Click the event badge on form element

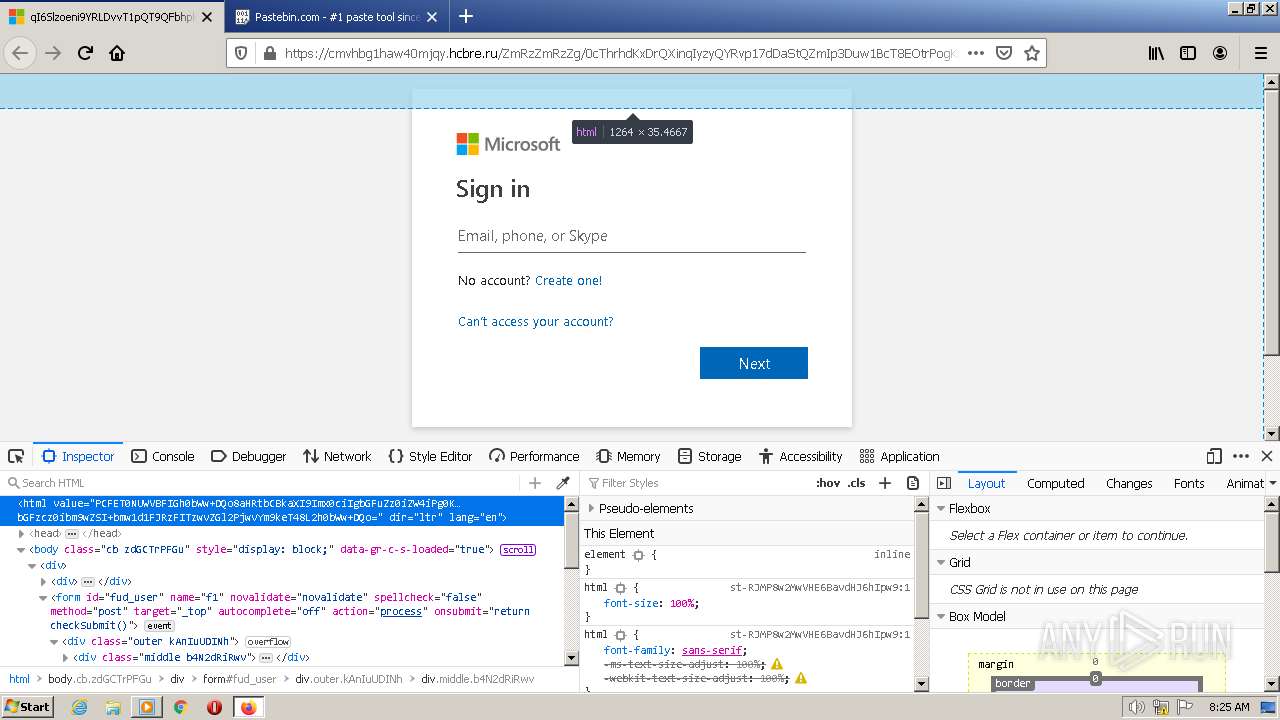(159, 626)
